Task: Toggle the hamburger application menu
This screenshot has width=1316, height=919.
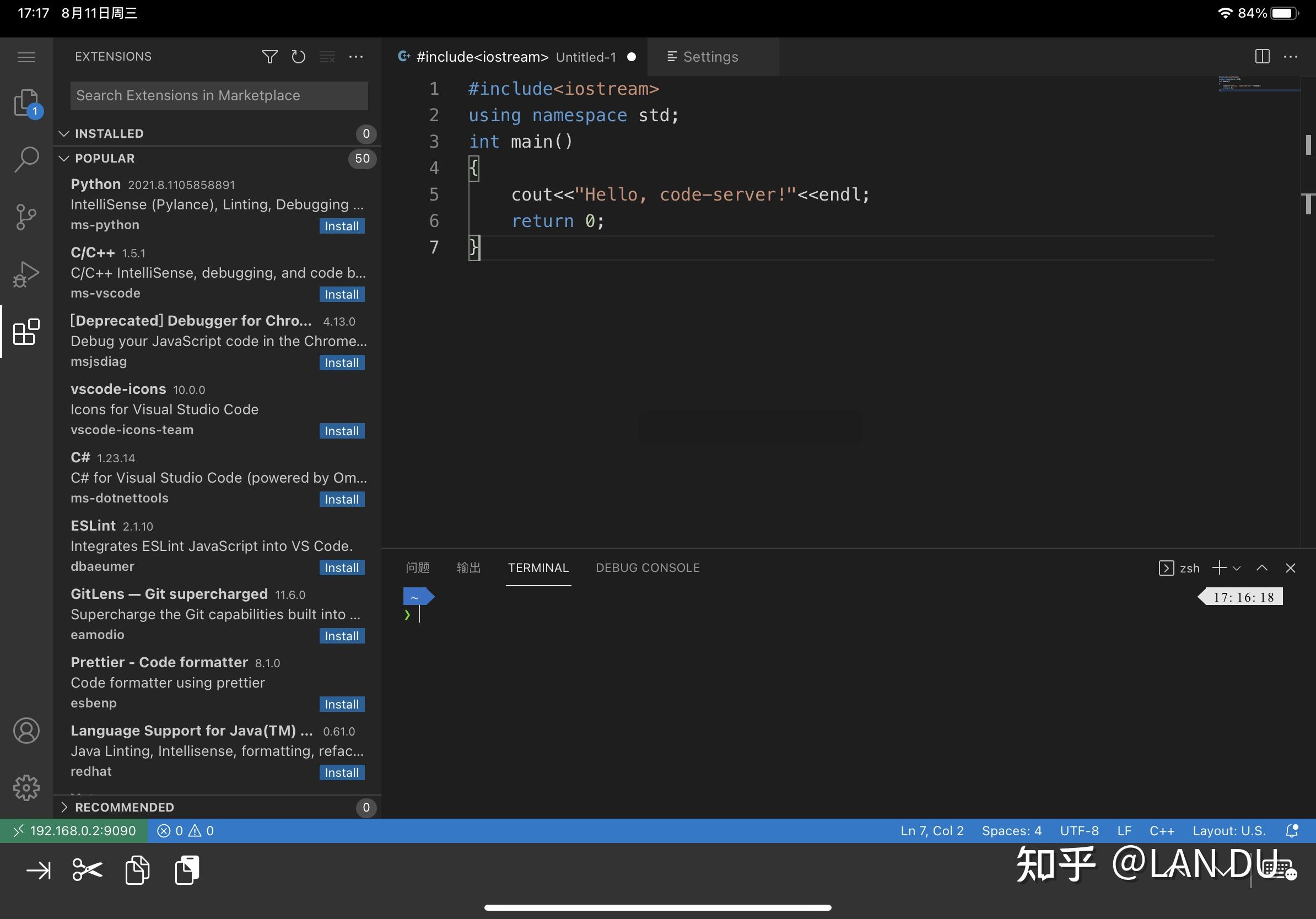Action: click(26, 57)
